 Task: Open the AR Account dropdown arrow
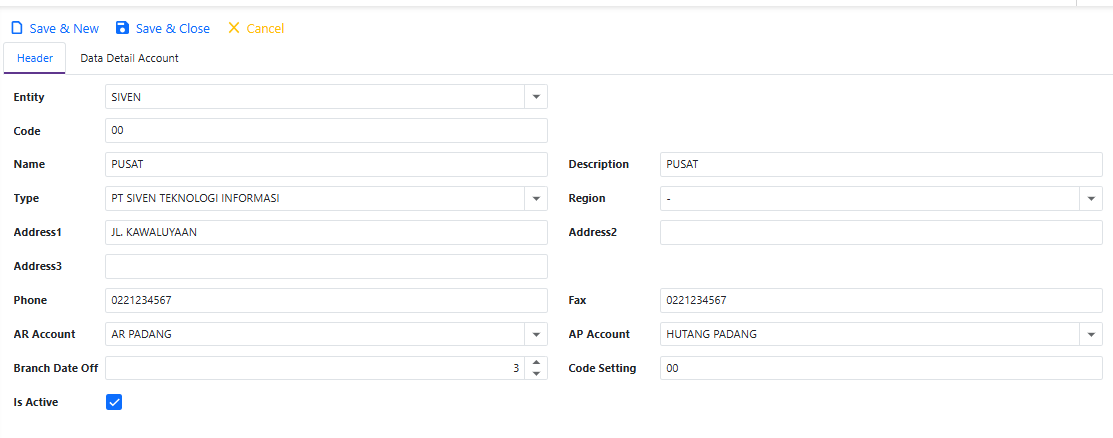pos(536,334)
